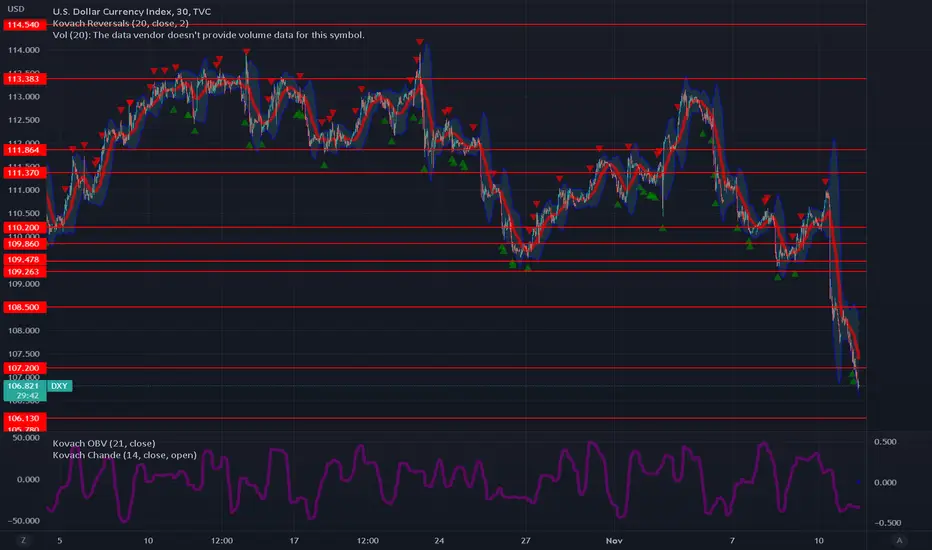Click the 110.500 price axis value
Viewport: 932px width, 550px height.
coord(24,213)
